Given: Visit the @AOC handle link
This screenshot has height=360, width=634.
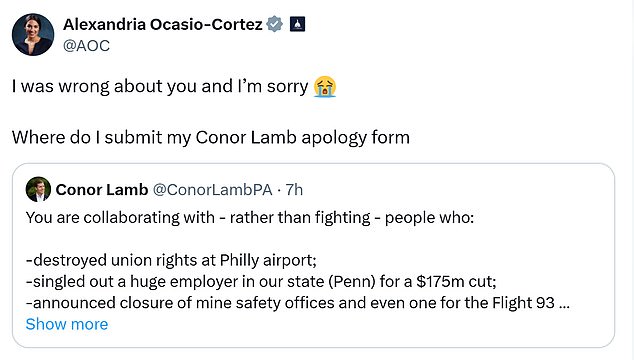Looking at the screenshot, I should (86, 46).
